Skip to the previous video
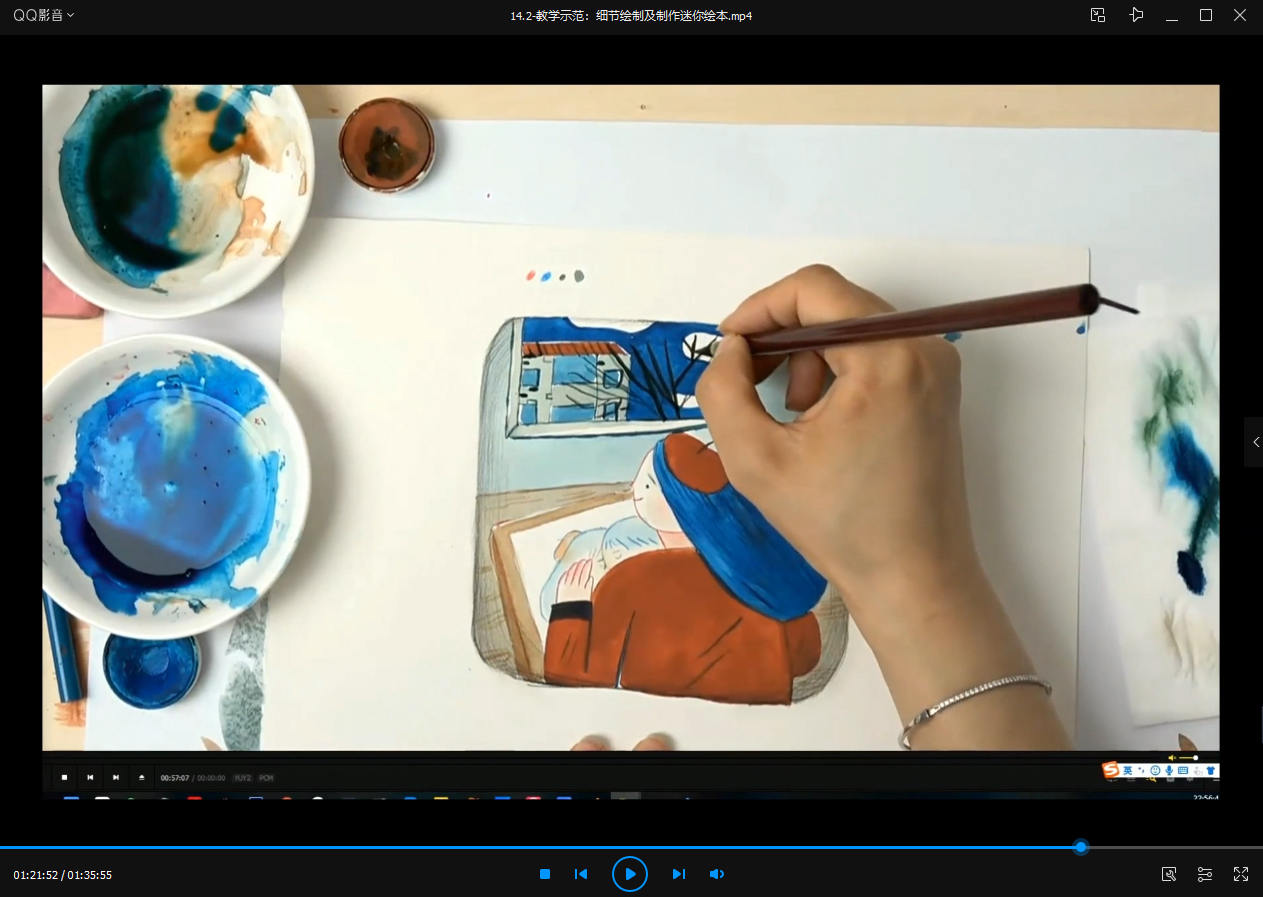The width and height of the screenshot is (1263, 897). (x=581, y=874)
